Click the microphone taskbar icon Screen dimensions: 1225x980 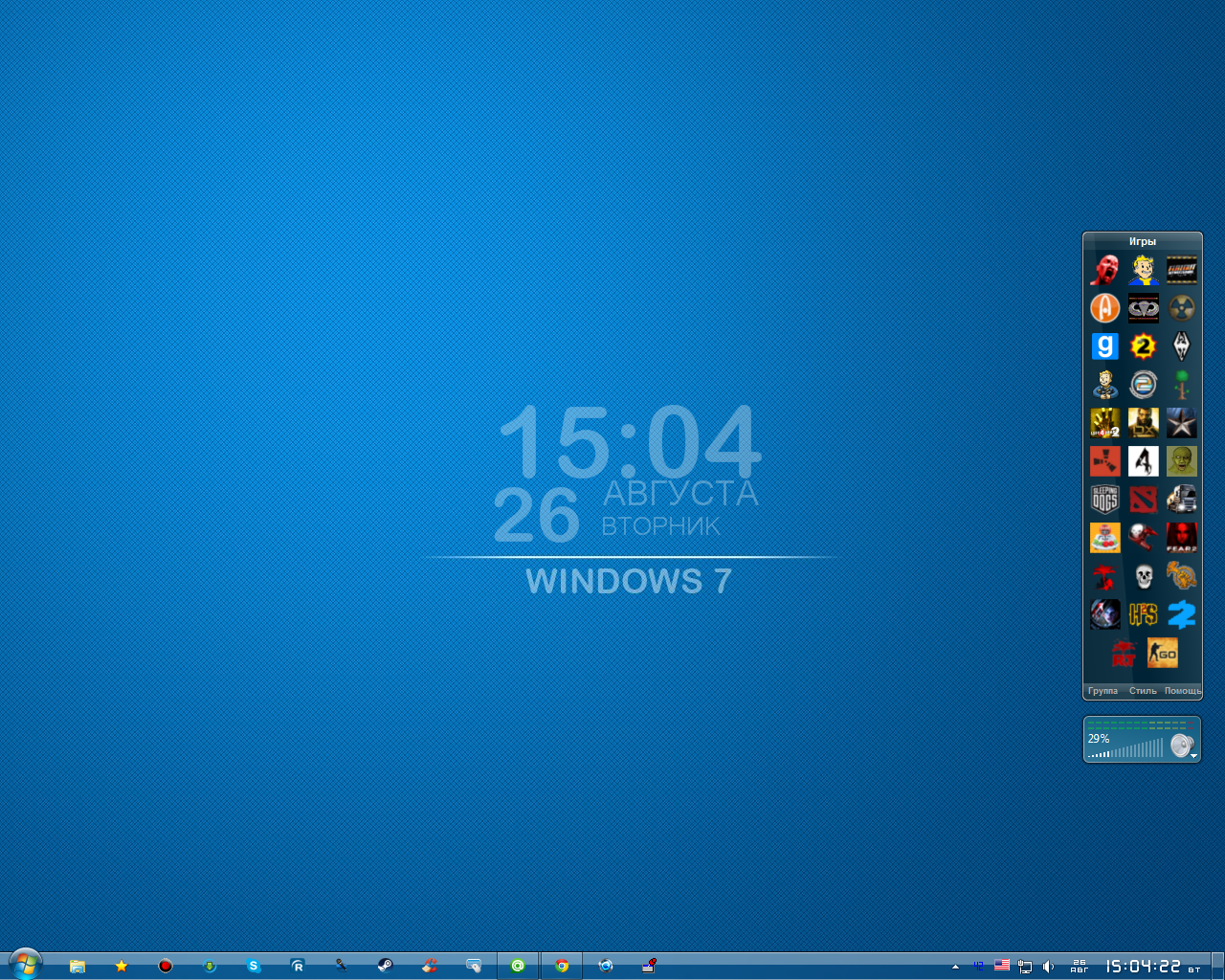342,966
